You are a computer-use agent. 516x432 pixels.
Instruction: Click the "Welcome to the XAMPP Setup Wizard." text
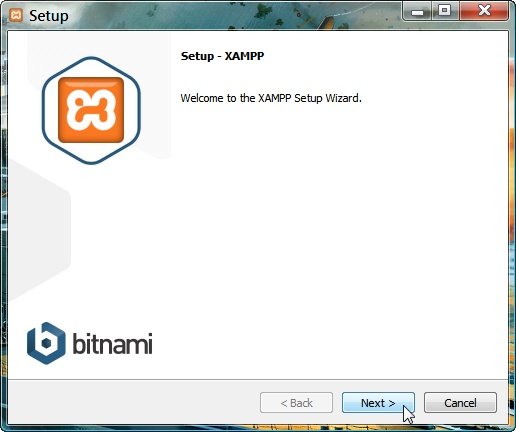click(271, 98)
